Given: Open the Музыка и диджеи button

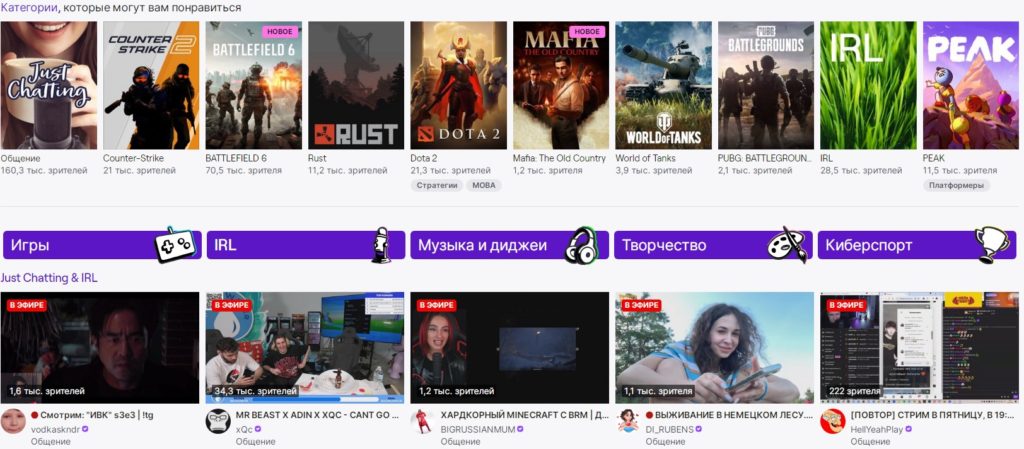Looking at the screenshot, I should click(x=509, y=245).
